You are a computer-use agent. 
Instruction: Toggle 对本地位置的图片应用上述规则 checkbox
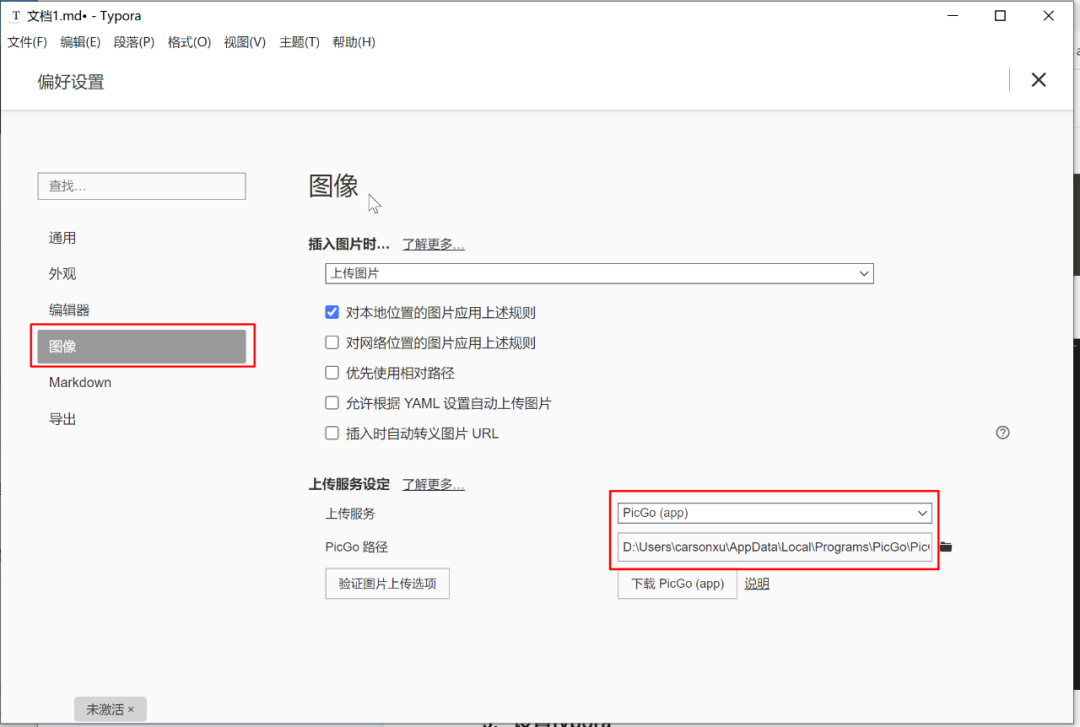(x=332, y=312)
